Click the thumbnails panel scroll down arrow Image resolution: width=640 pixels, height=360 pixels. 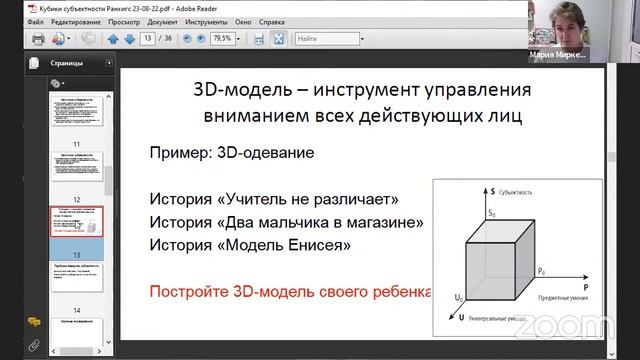[108, 342]
